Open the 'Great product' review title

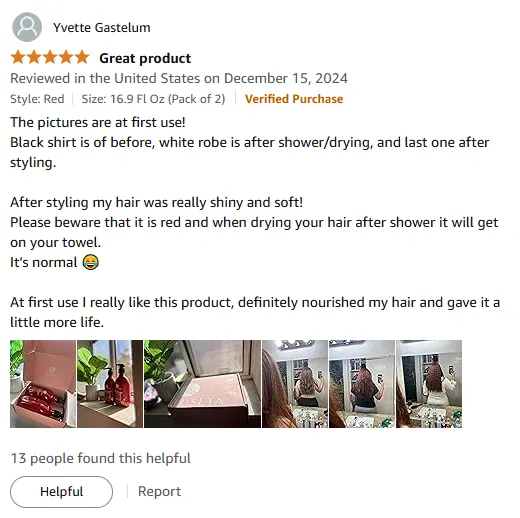tap(145, 58)
